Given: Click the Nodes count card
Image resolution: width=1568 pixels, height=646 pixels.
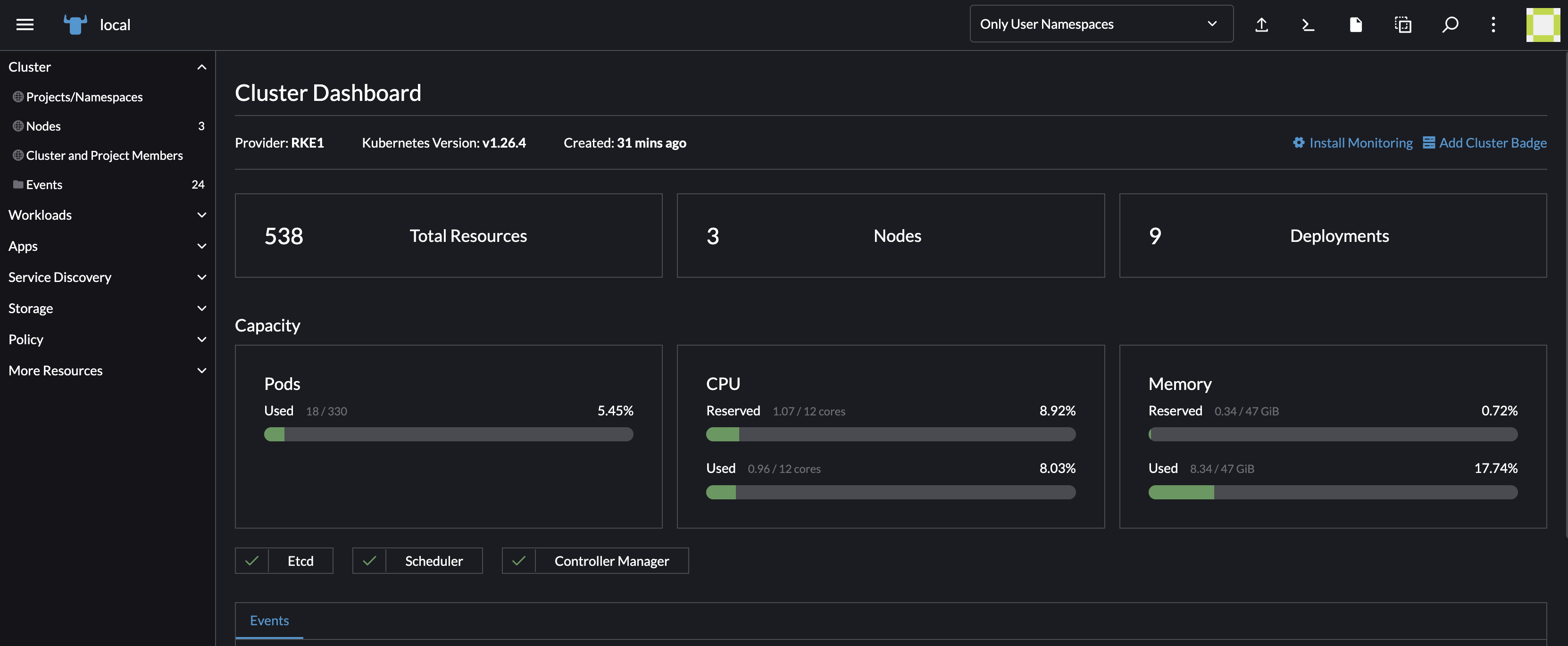Looking at the screenshot, I should (891, 235).
